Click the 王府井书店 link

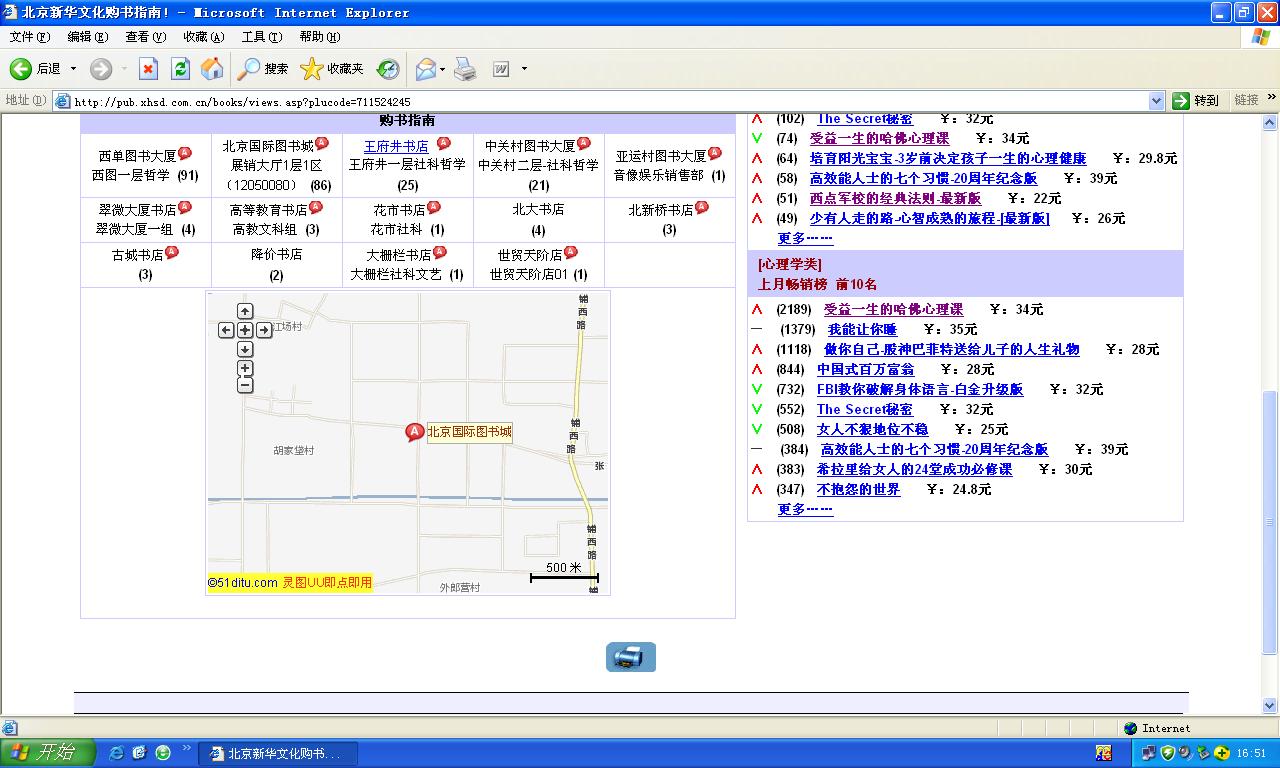point(396,146)
